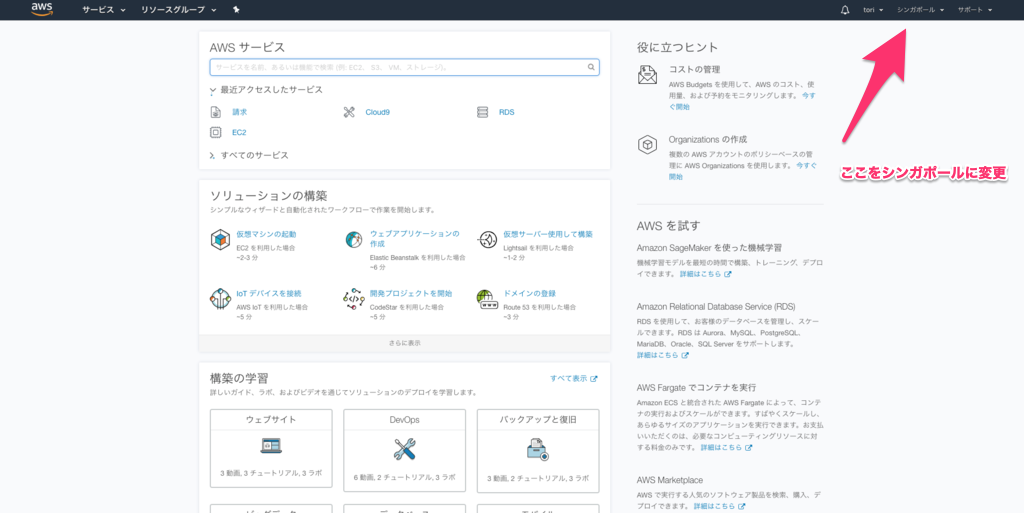Click the Lightsail virtual server icon

coord(487,240)
